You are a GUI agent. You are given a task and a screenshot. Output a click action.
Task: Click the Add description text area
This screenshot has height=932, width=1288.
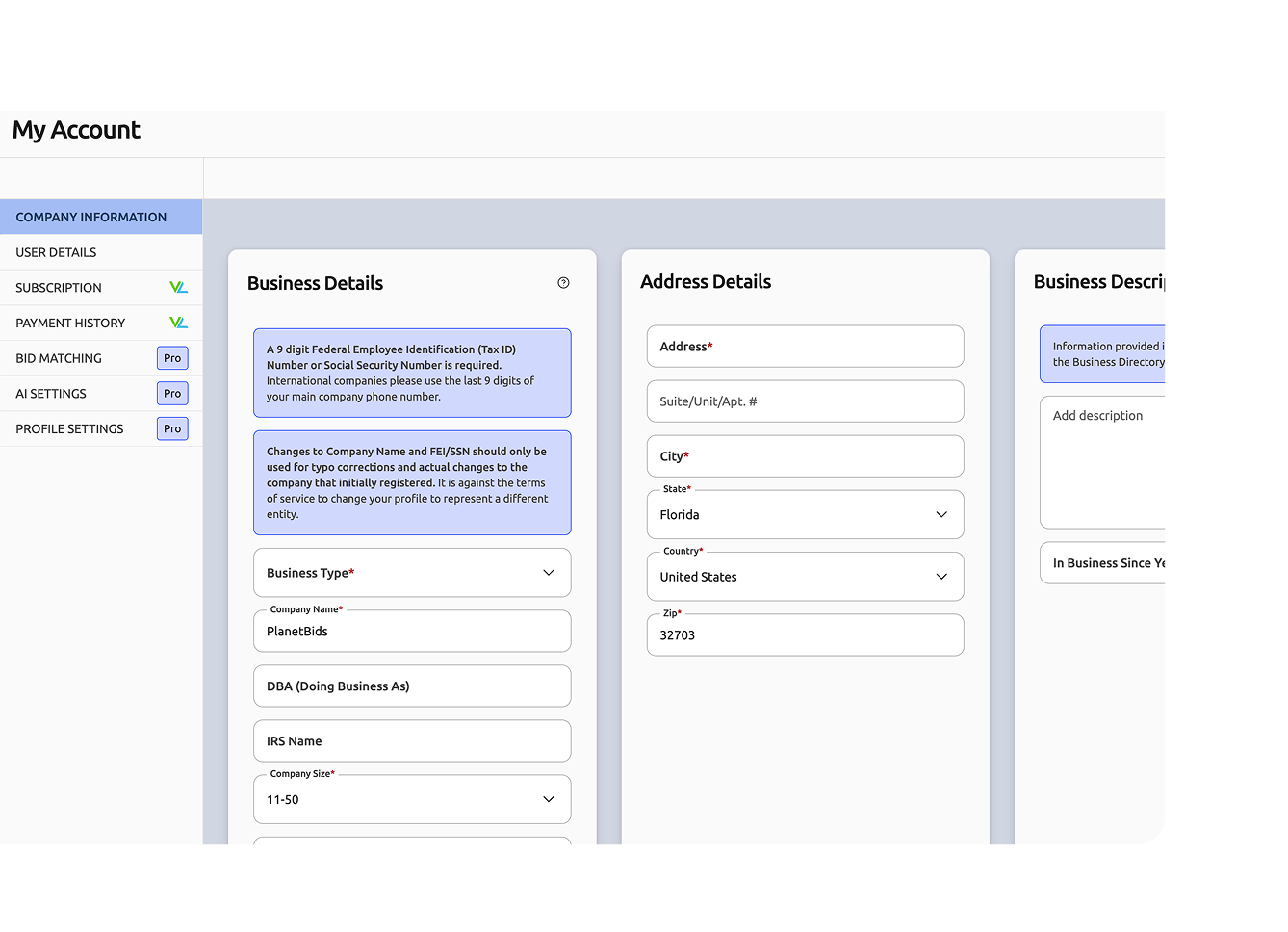[1103, 462]
